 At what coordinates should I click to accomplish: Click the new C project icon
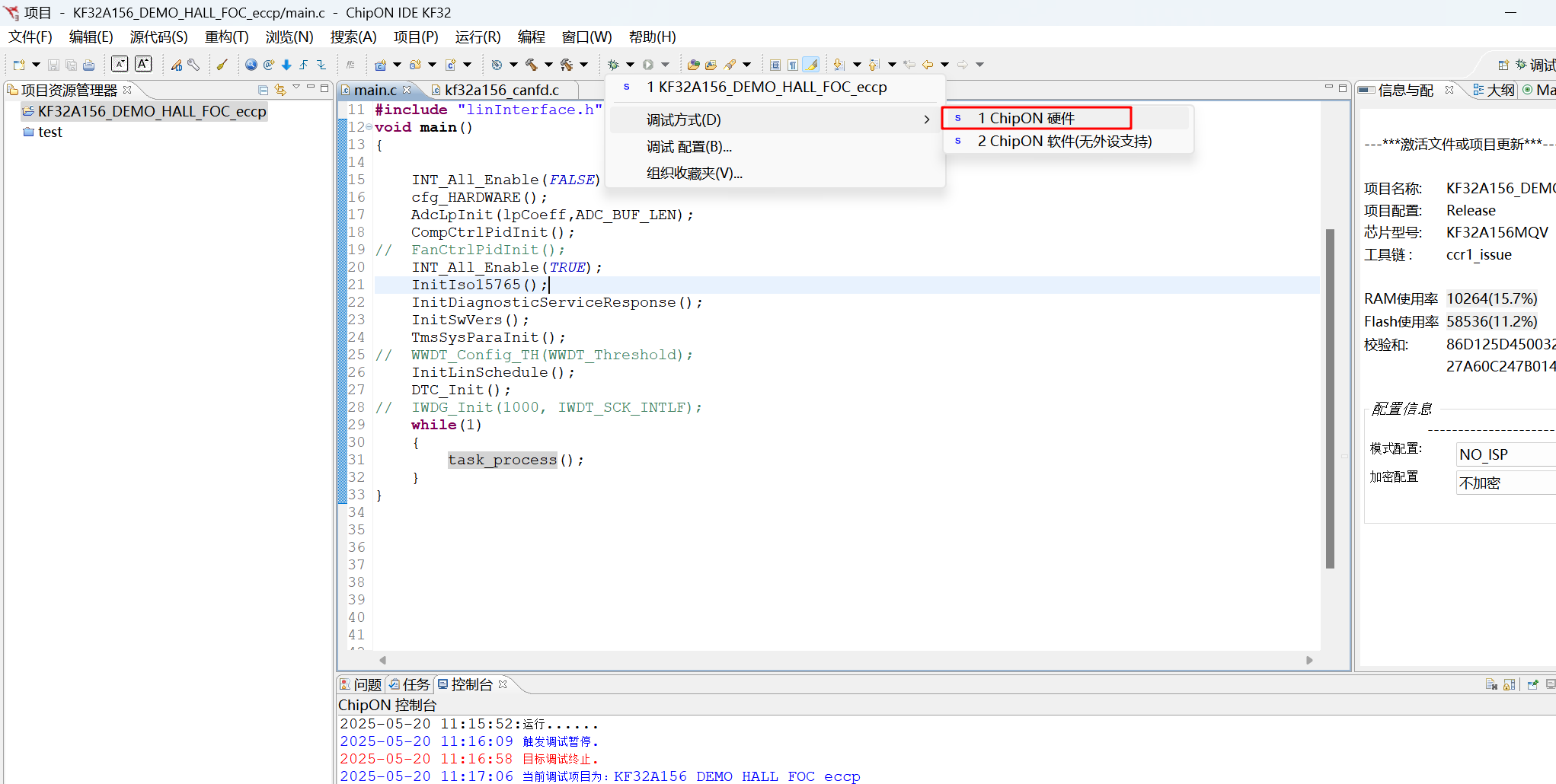[380, 65]
